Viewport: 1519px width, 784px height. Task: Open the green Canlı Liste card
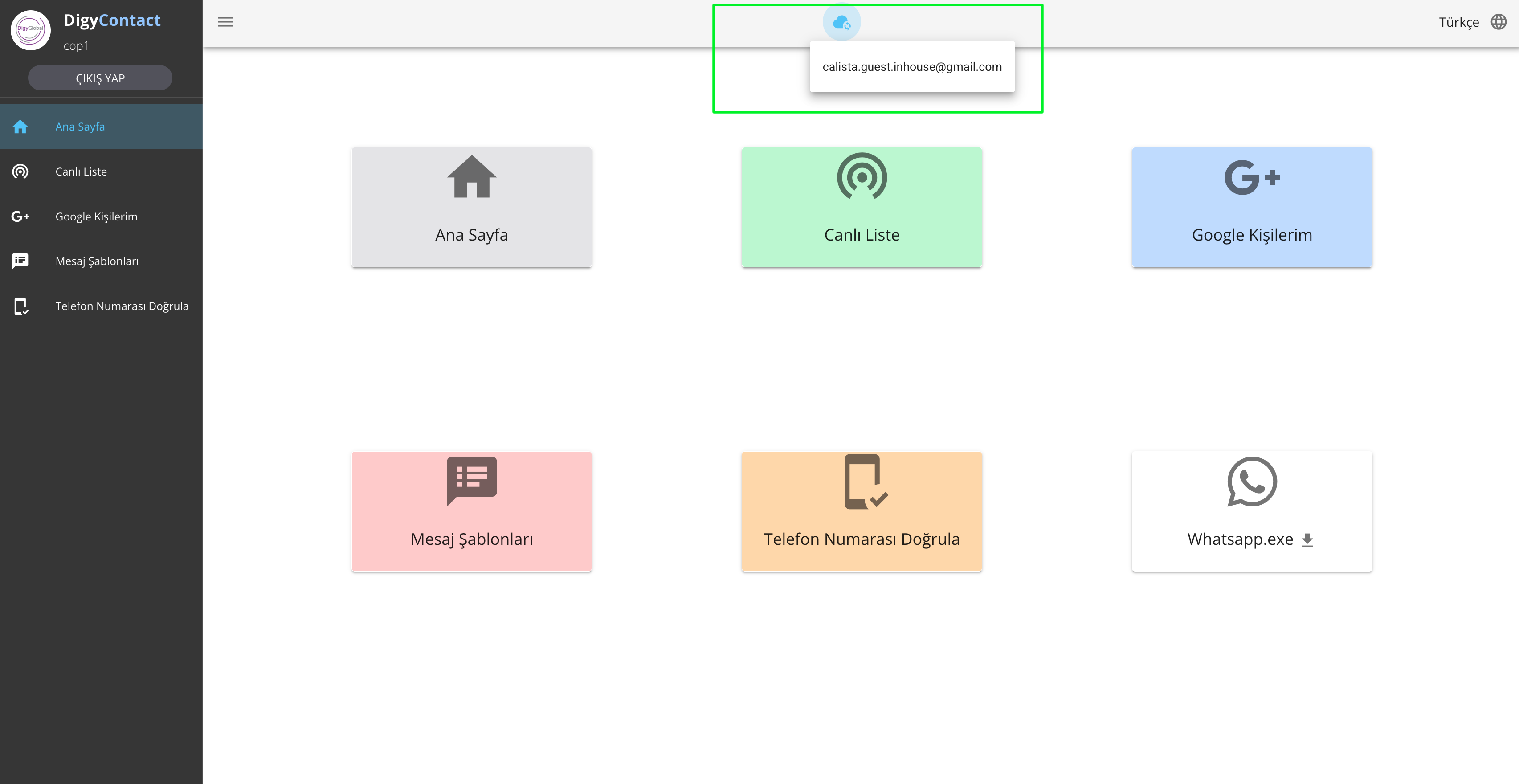click(862, 208)
